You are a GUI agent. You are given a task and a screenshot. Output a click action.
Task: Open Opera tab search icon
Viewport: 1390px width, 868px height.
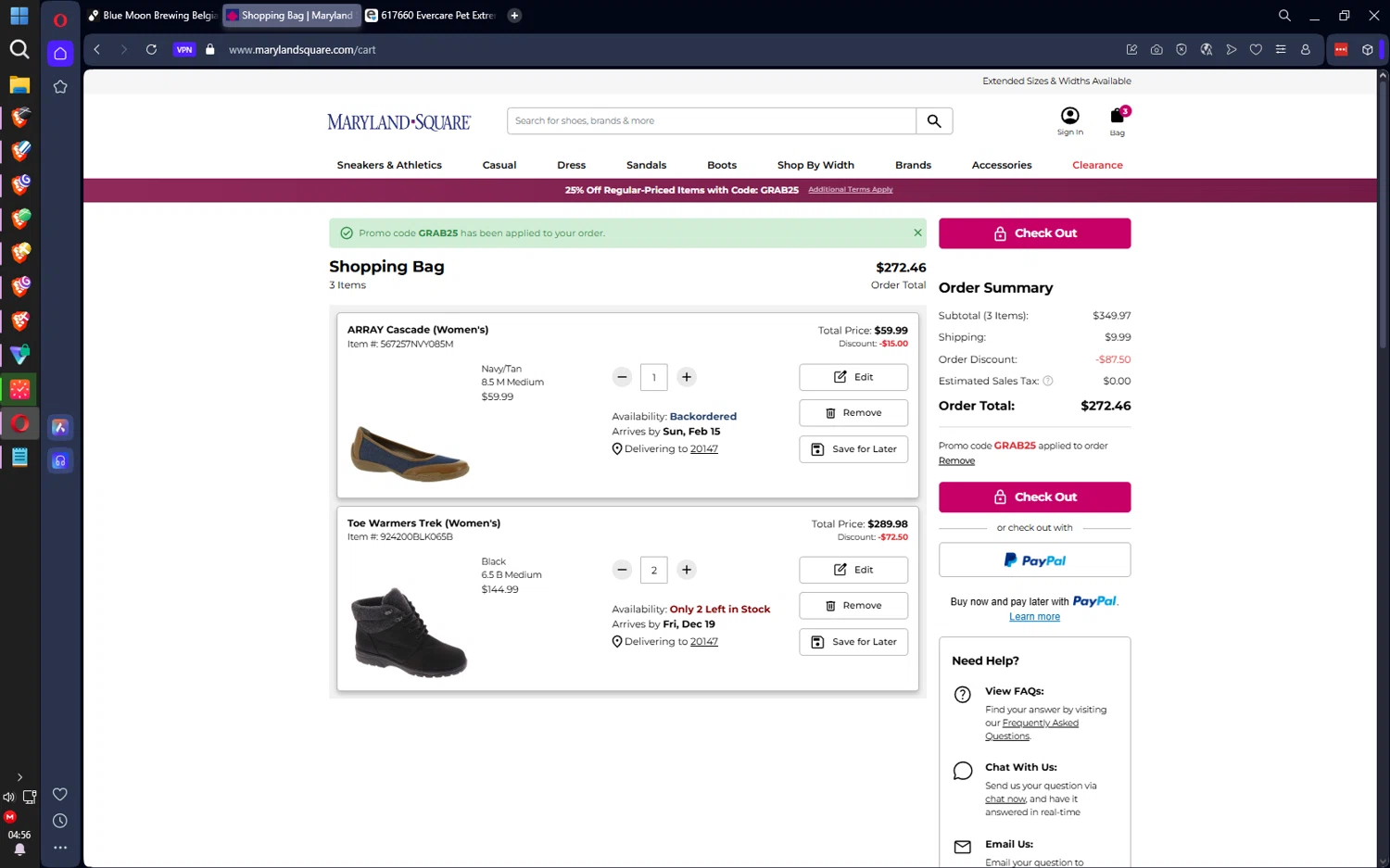1284,16
